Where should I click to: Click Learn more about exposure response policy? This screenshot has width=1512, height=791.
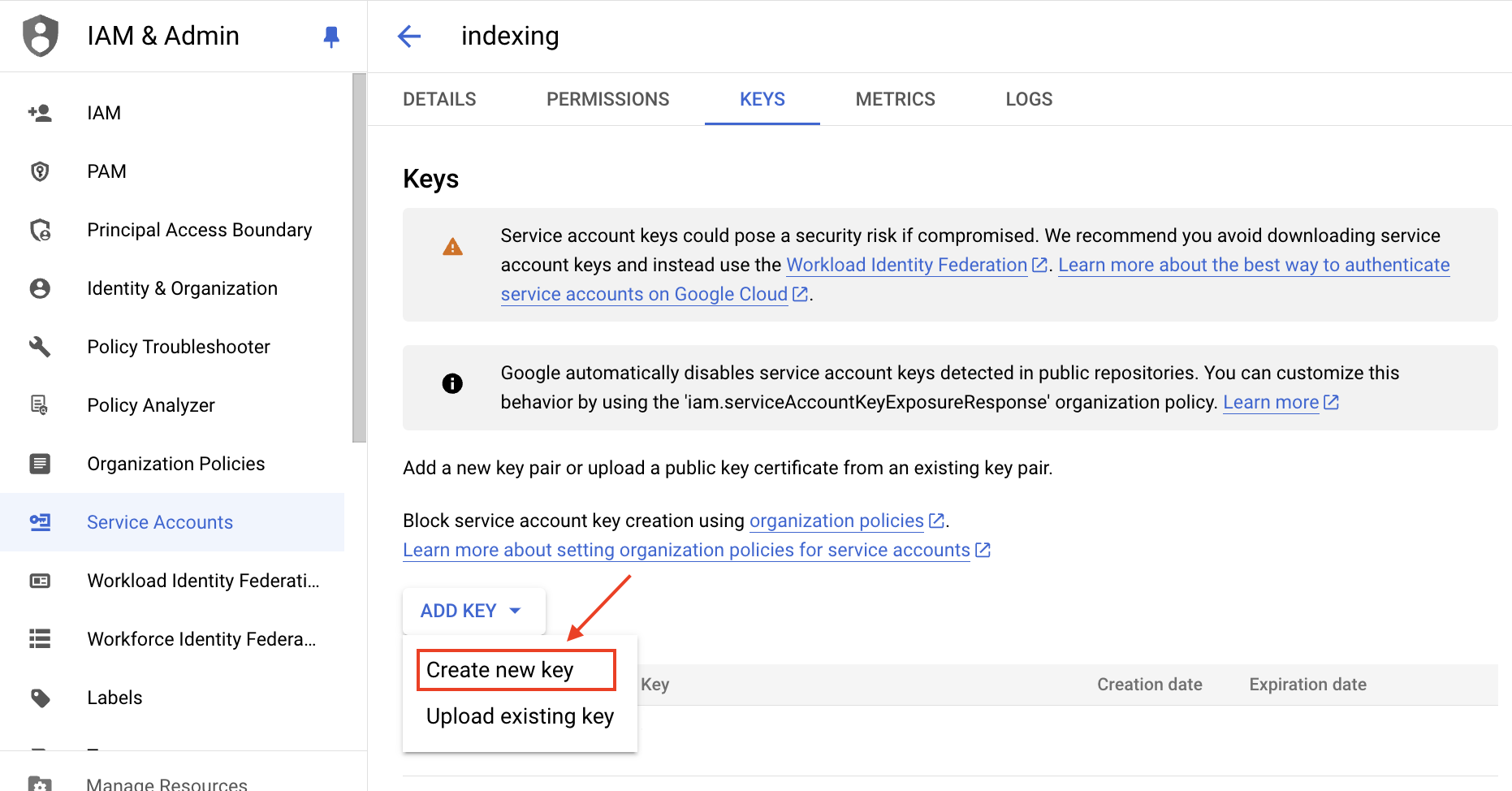[x=1271, y=402]
